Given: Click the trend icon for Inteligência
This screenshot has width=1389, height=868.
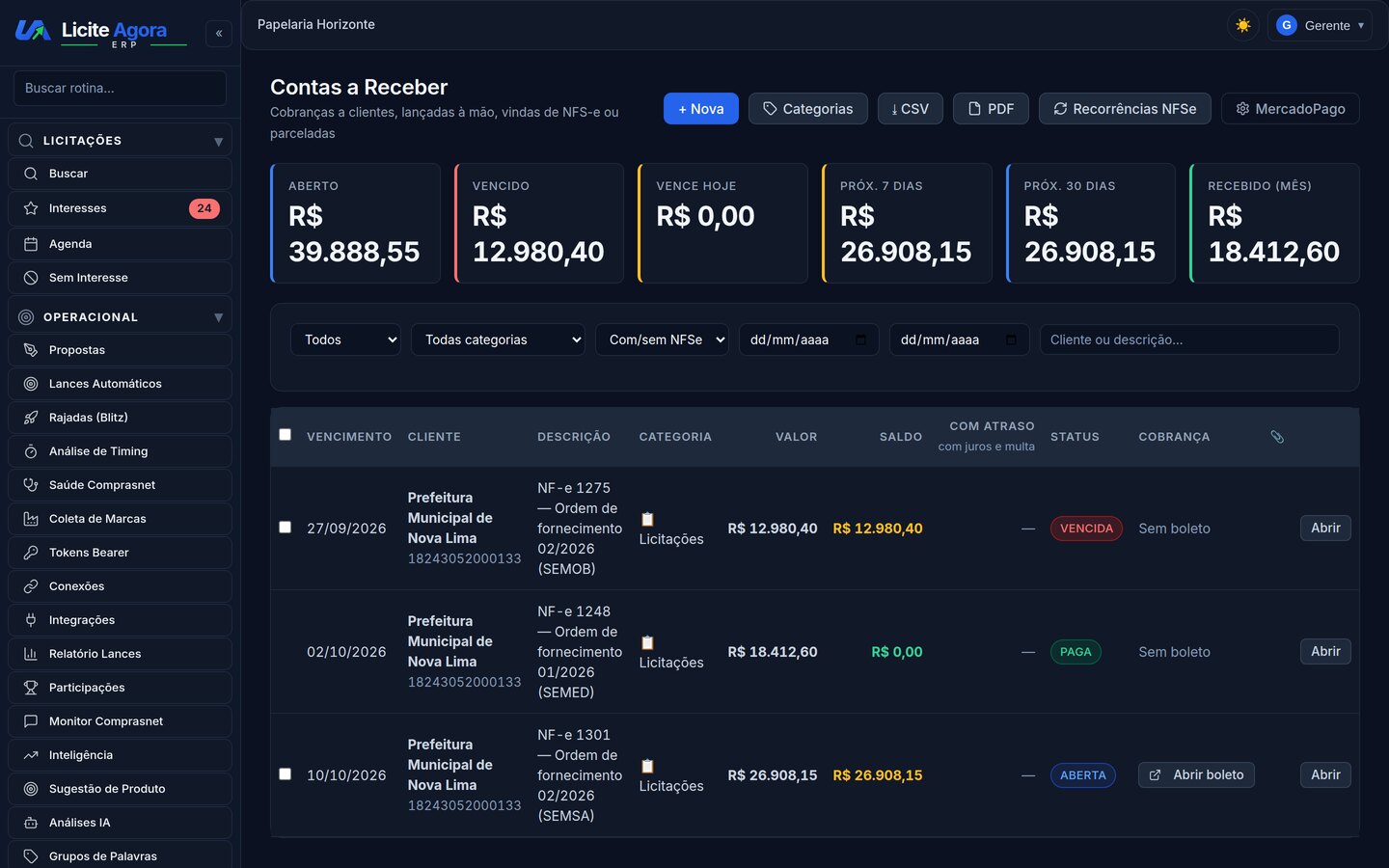Looking at the screenshot, I should pos(31,755).
